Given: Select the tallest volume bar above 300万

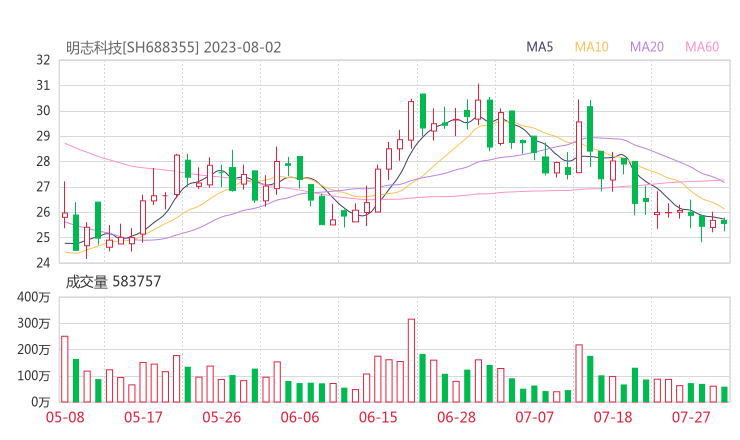Looking at the screenshot, I should [x=412, y=361].
